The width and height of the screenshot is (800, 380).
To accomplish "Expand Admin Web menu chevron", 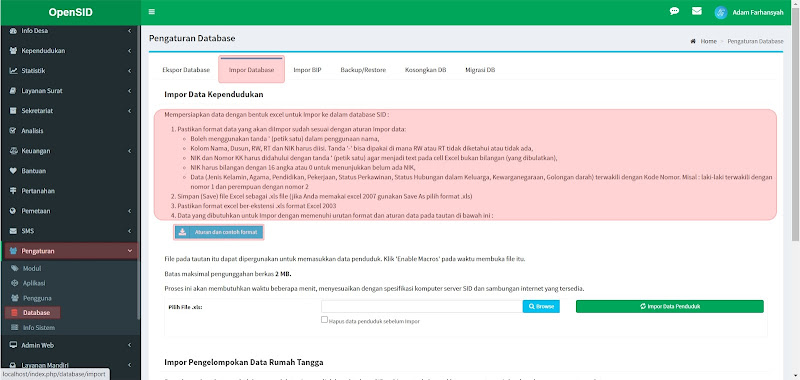I will tap(130, 345).
